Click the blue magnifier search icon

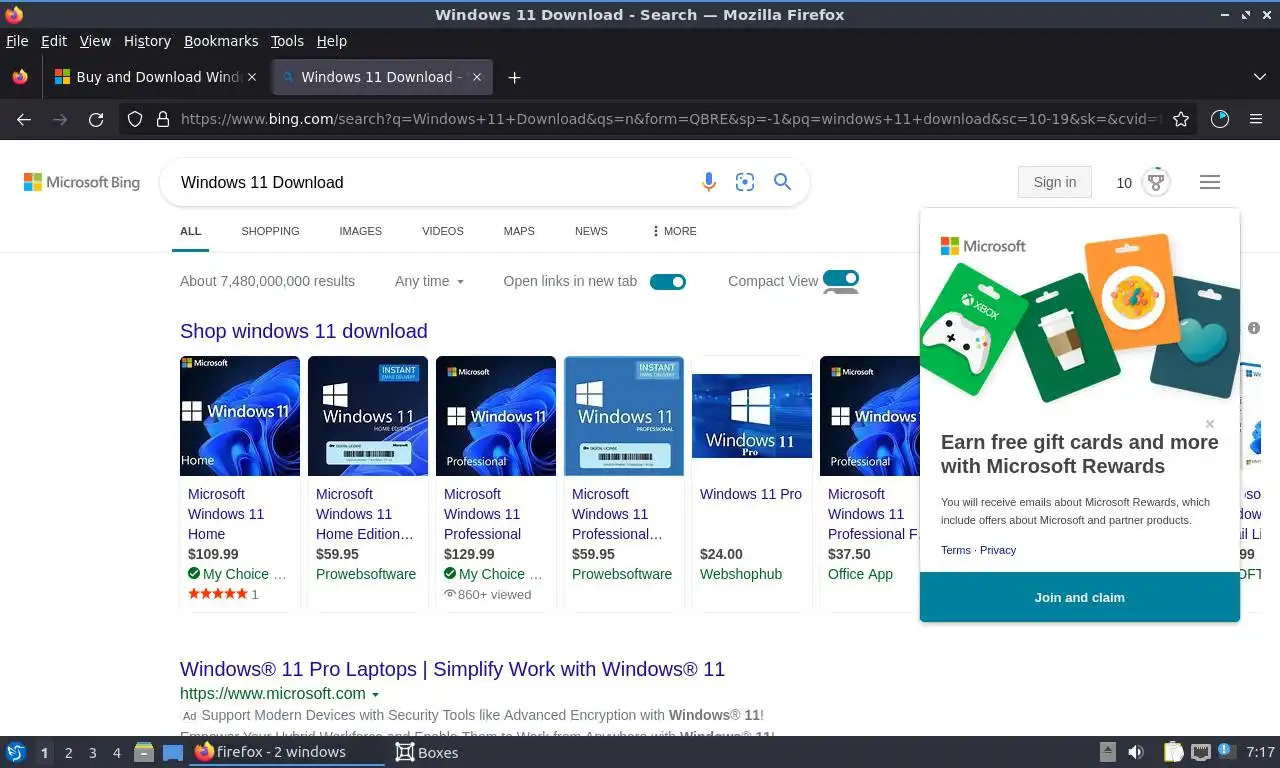tap(783, 182)
